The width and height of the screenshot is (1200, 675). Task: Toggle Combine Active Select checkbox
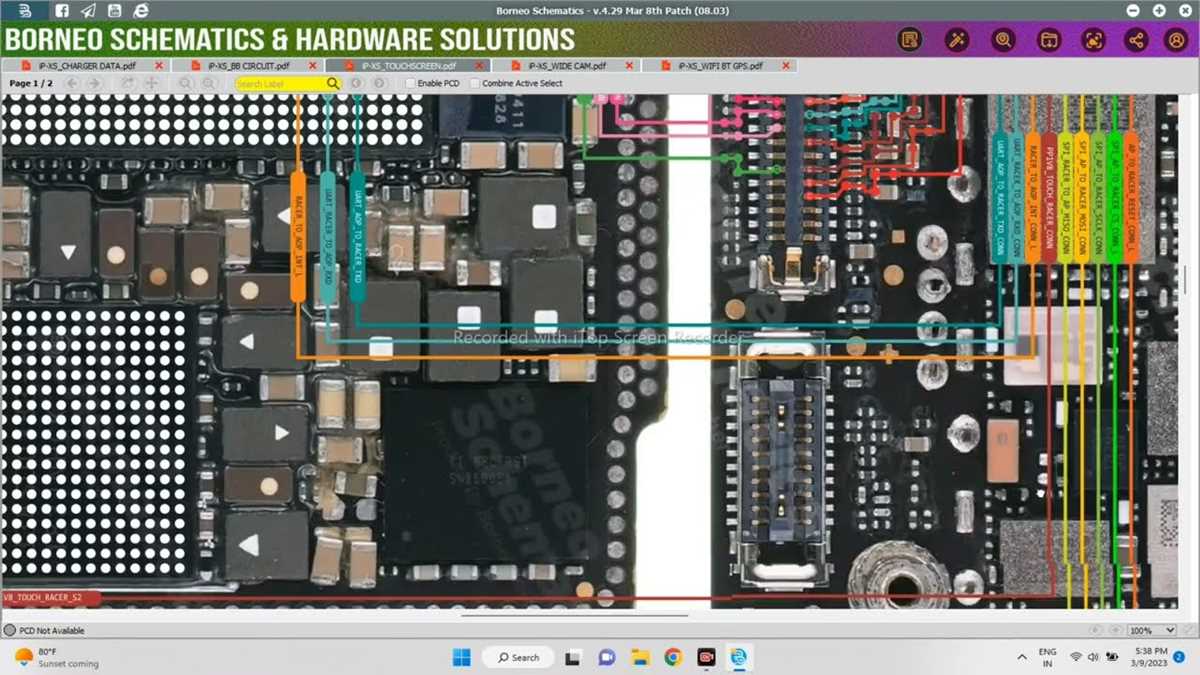point(475,84)
